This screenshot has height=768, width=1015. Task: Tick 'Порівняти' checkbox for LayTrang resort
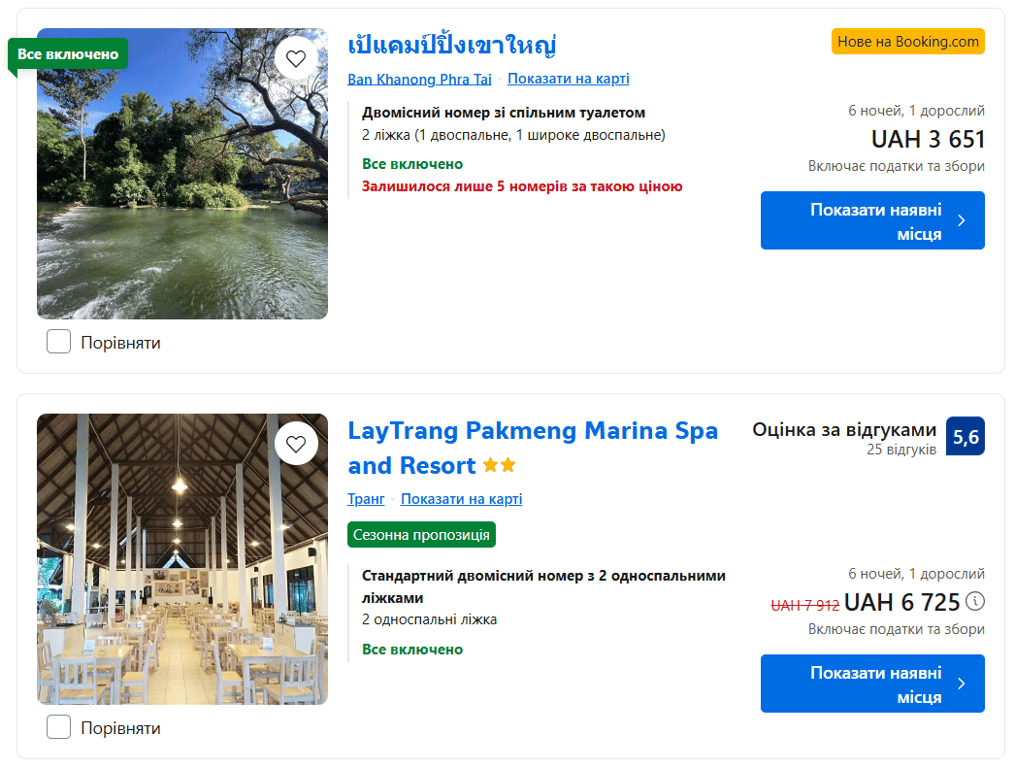pos(59,727)
